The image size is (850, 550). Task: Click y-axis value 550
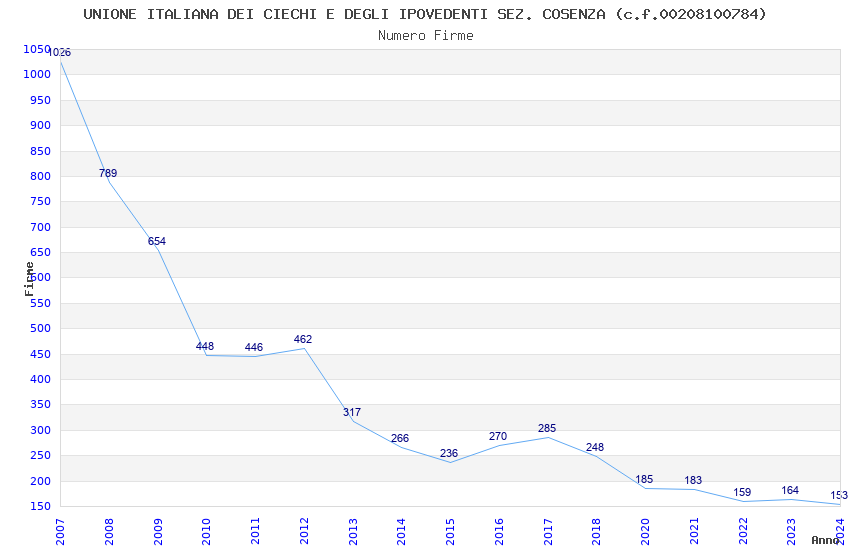[40, 303]
